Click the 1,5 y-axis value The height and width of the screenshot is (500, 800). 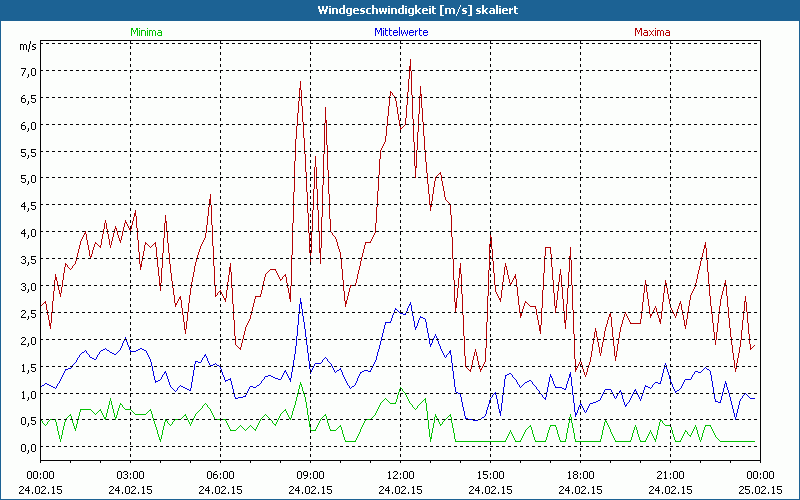tap(26, 367)
